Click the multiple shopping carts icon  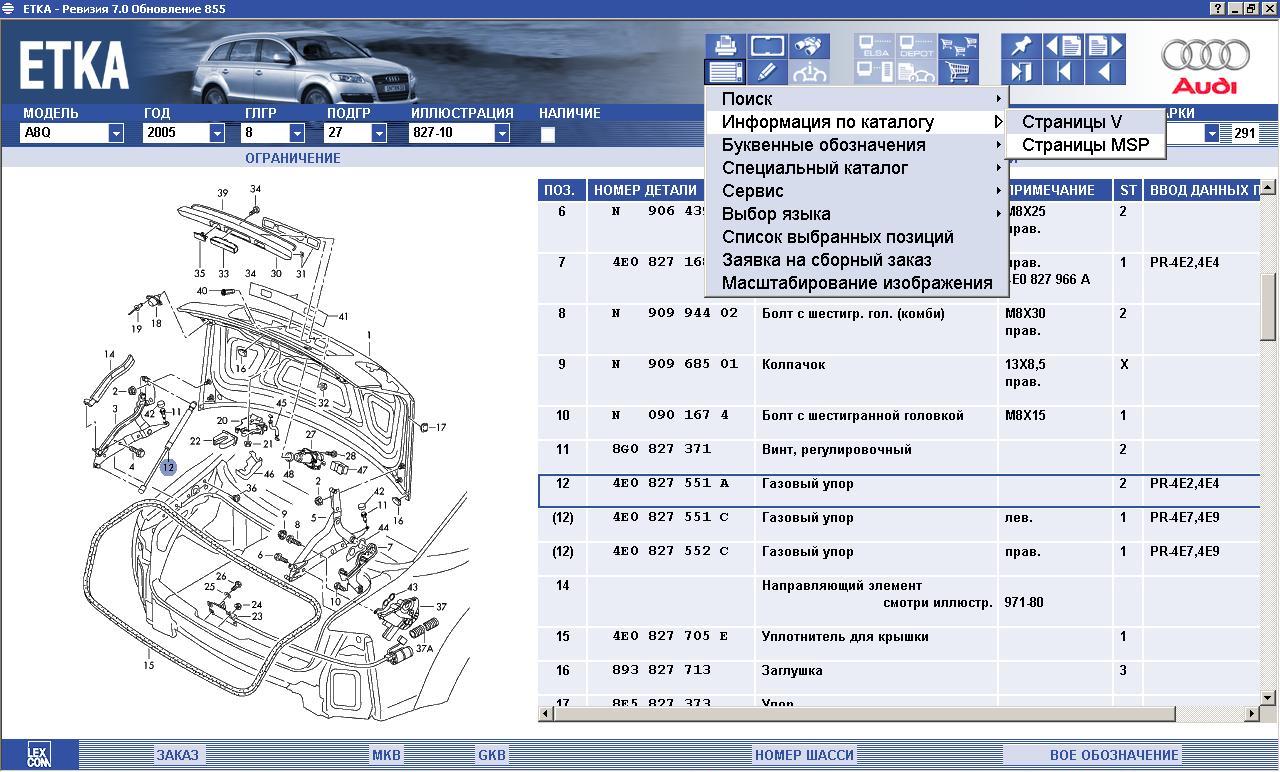pyautogui.click(x=959, y=46)
